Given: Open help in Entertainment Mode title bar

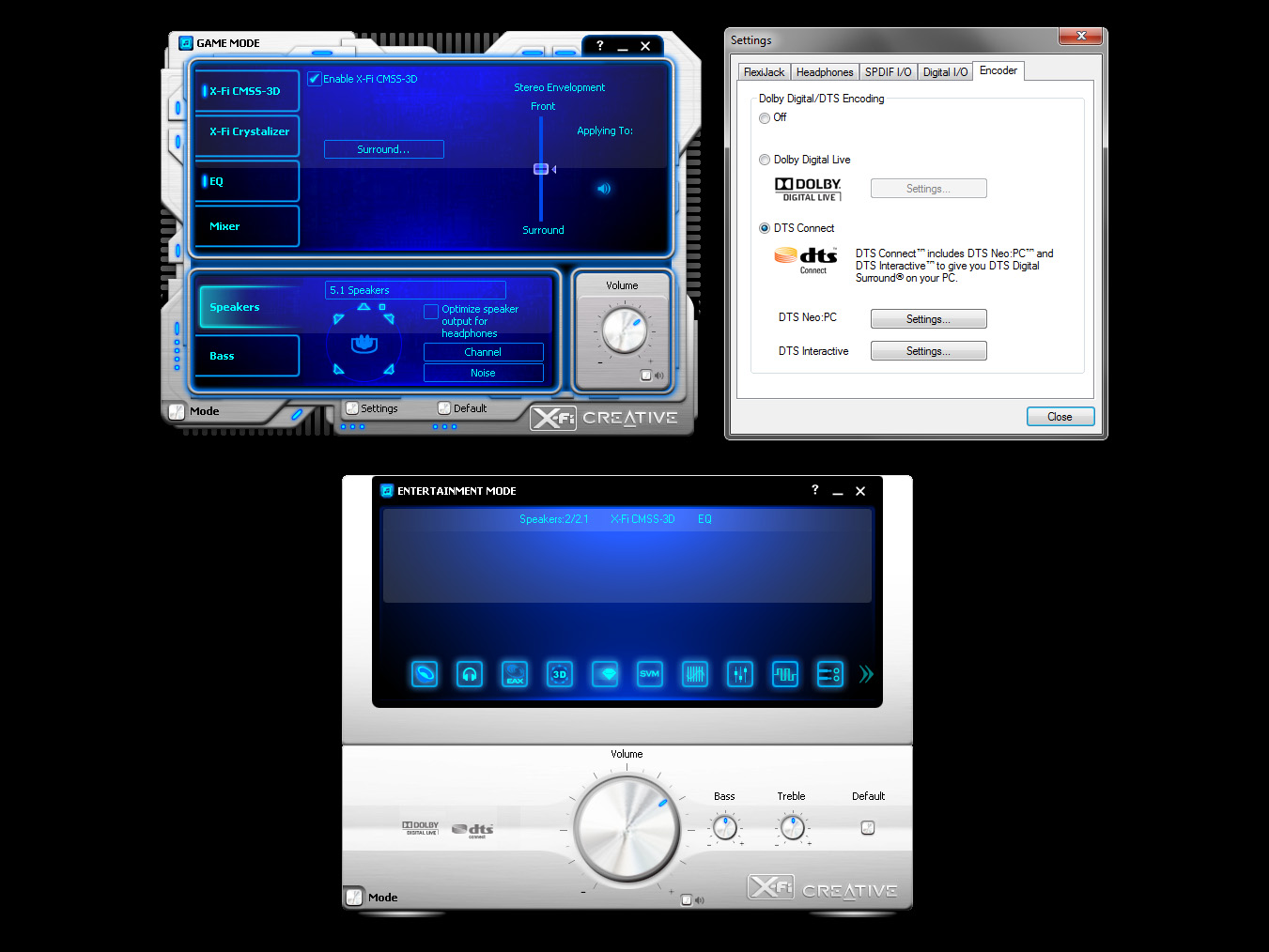Looking at the screenshot, I should coord(814,490).
